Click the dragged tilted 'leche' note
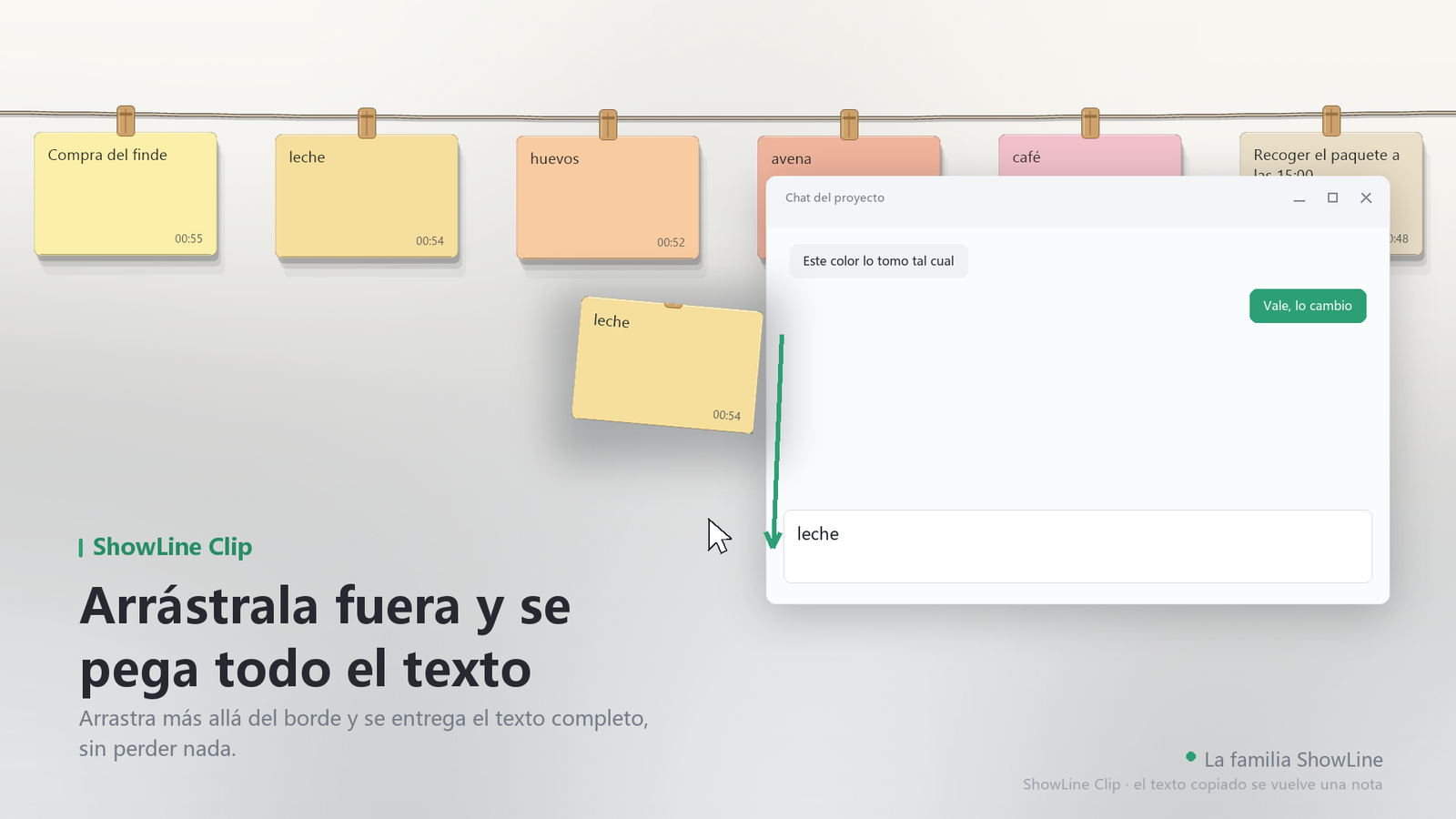1456x819 pixels. tap(667, 365)
